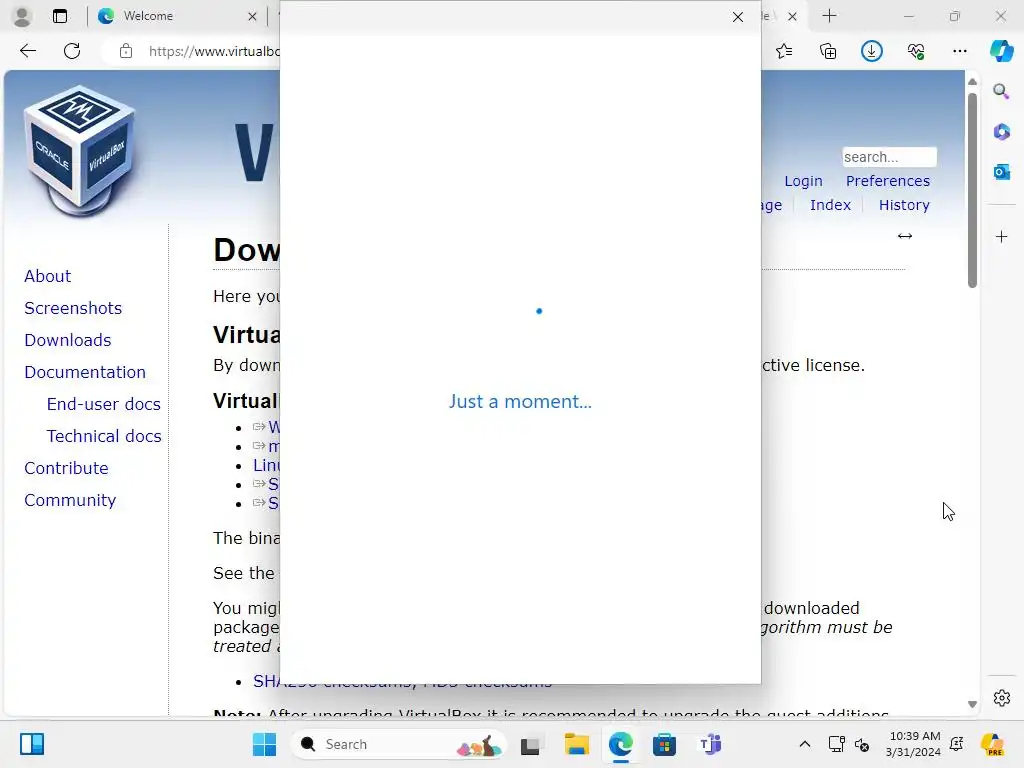This screenshot has width=1024, height=768.
Task: Click the VirtualBox search field
Action: [x=889, y=157]
